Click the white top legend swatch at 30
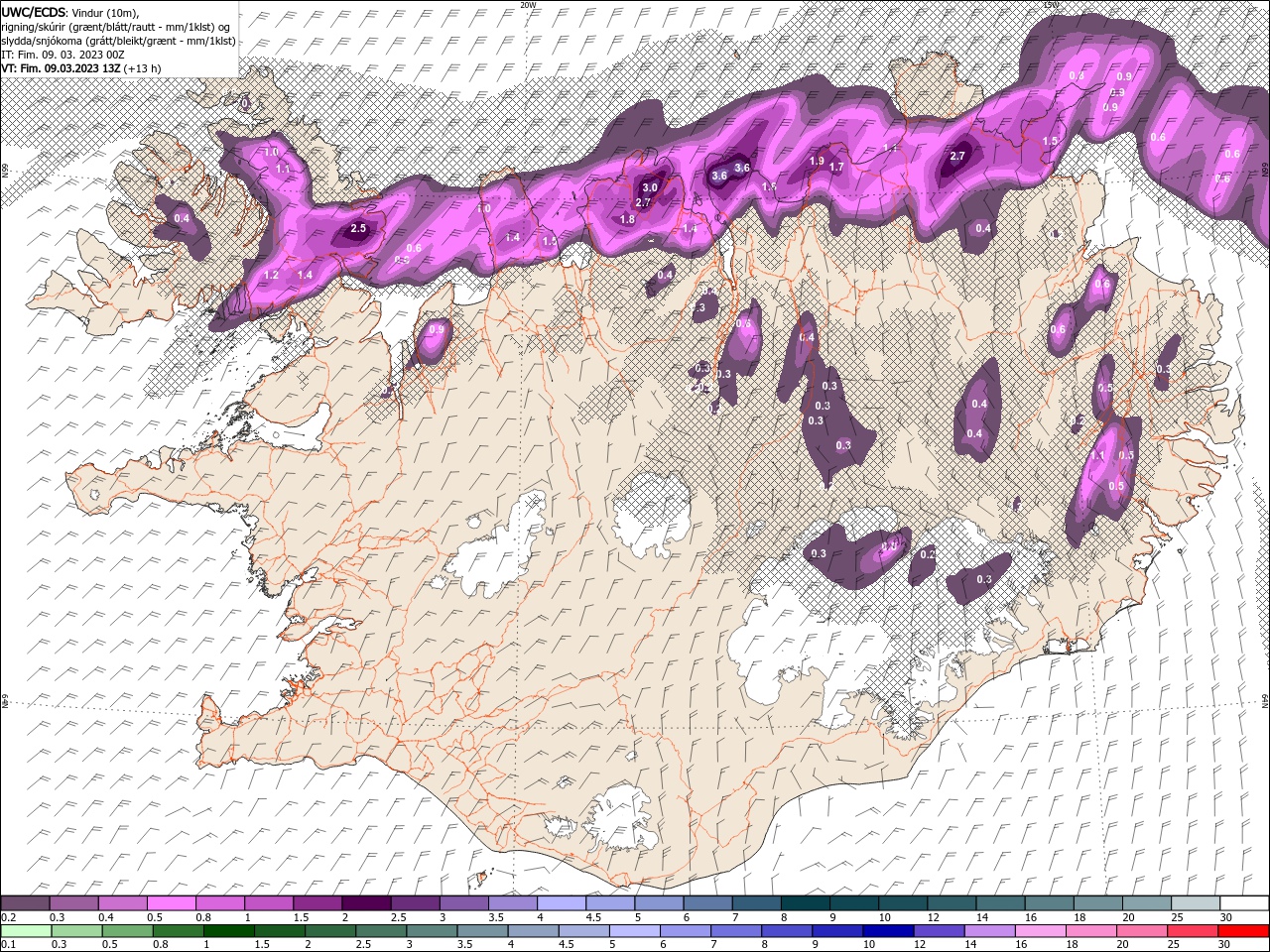Viewport: 1270px width, 952px height. [1244, 903]
